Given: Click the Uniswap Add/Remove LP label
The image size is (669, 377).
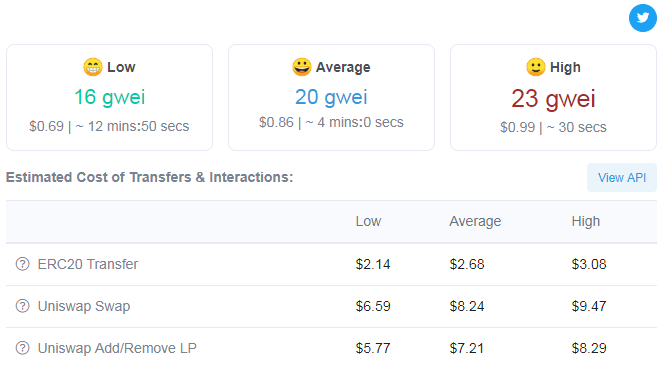Looking at the screenshot, I should (x=117, y=348).
